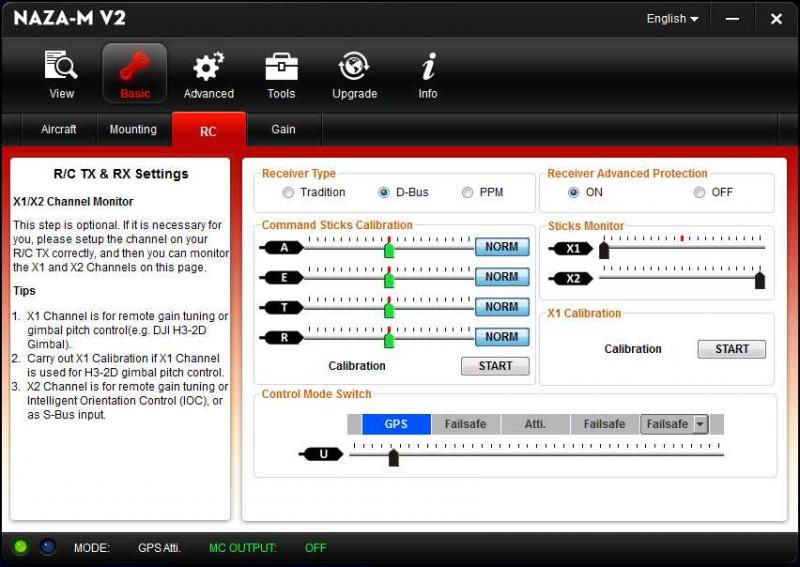
Task: Click the green status LED indicator
Action: tap(21, 547)
